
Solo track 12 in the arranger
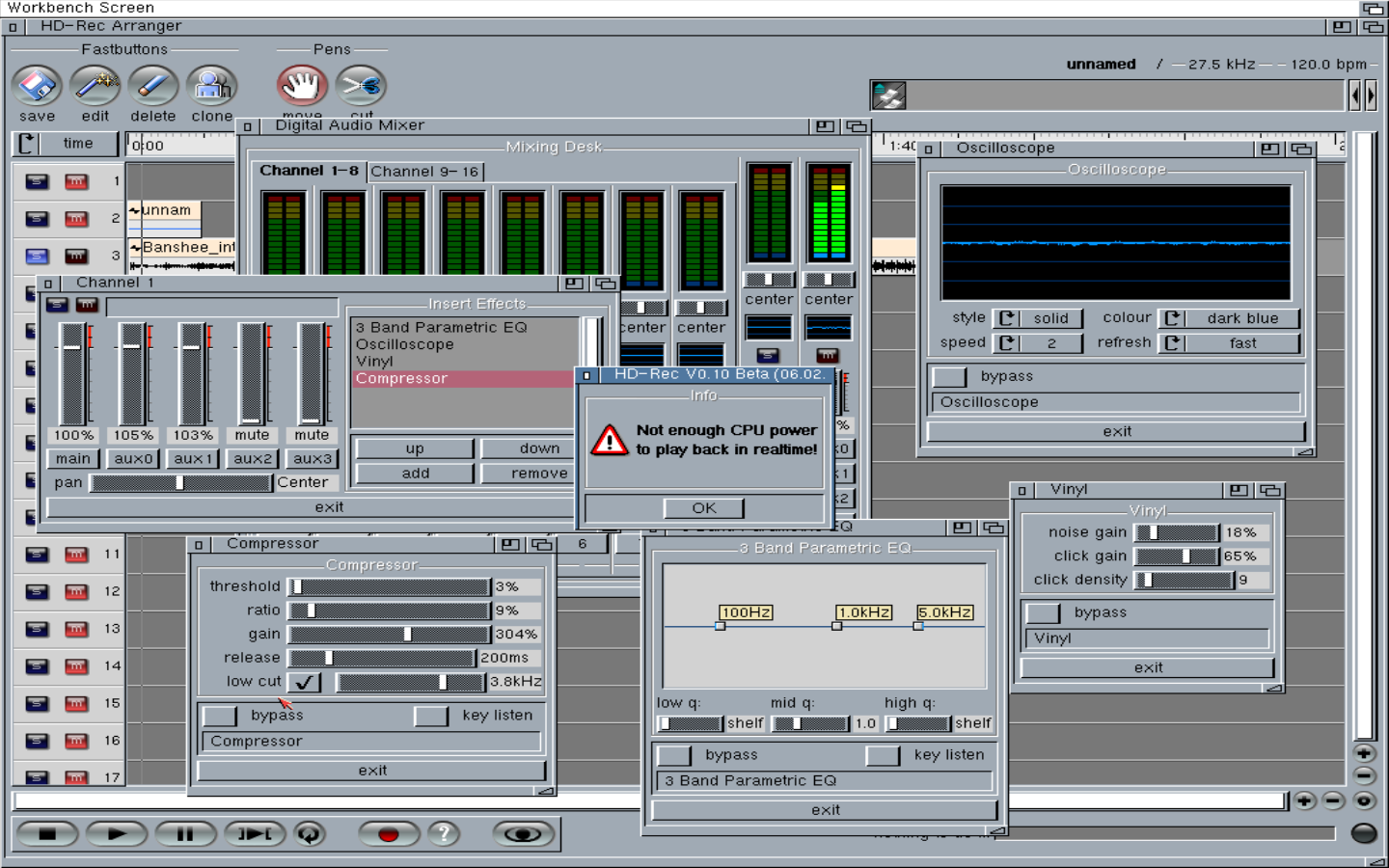(37, 591)
